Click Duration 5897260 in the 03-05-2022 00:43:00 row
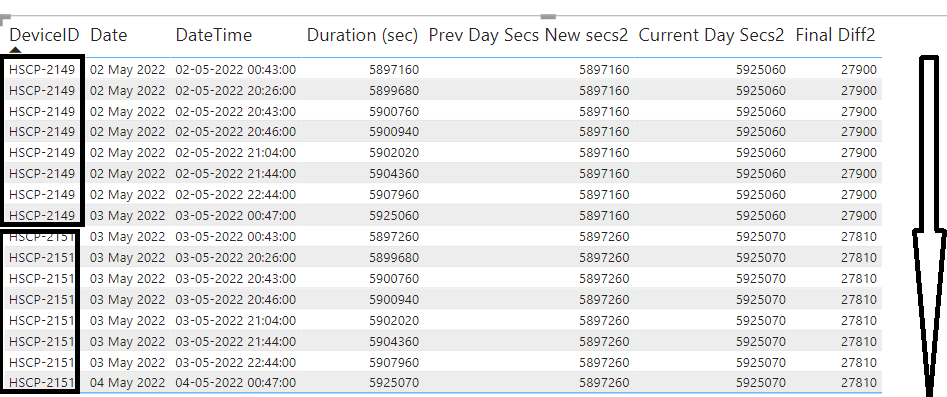The image size is (947, 397). coord(394,236)
